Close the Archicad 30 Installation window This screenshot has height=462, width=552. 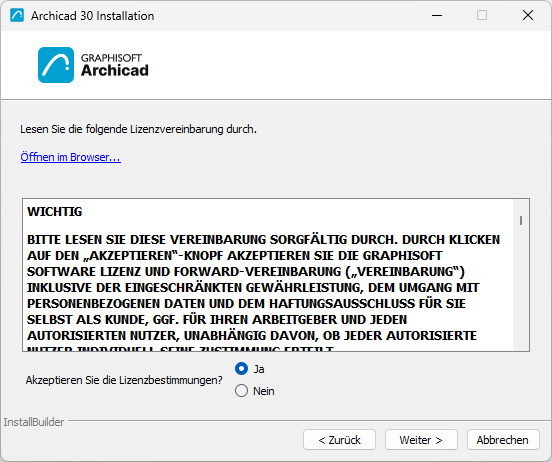(x=528, y=15)
